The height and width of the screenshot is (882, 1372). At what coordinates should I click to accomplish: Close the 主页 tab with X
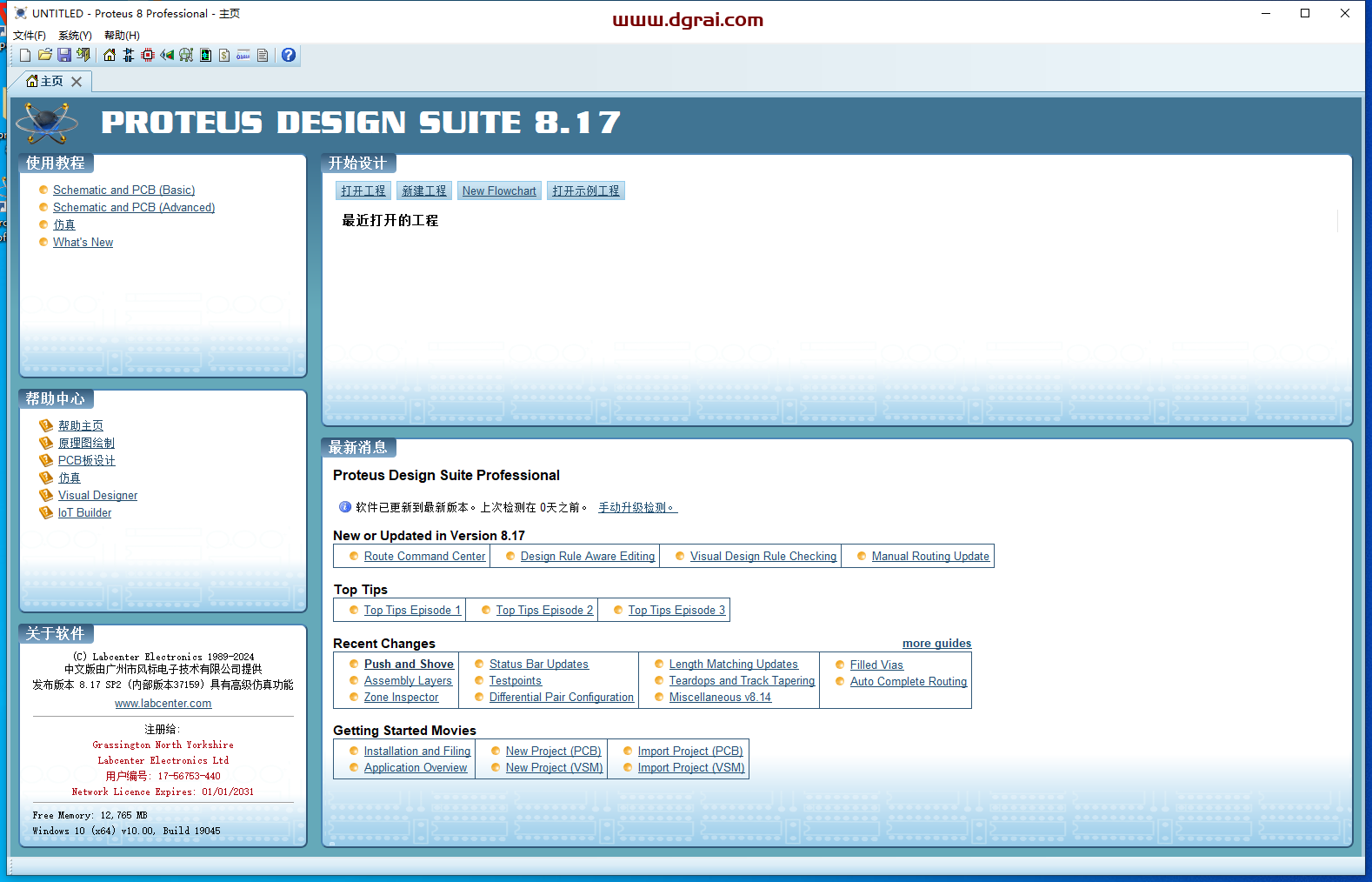click(x=77, y=82)
